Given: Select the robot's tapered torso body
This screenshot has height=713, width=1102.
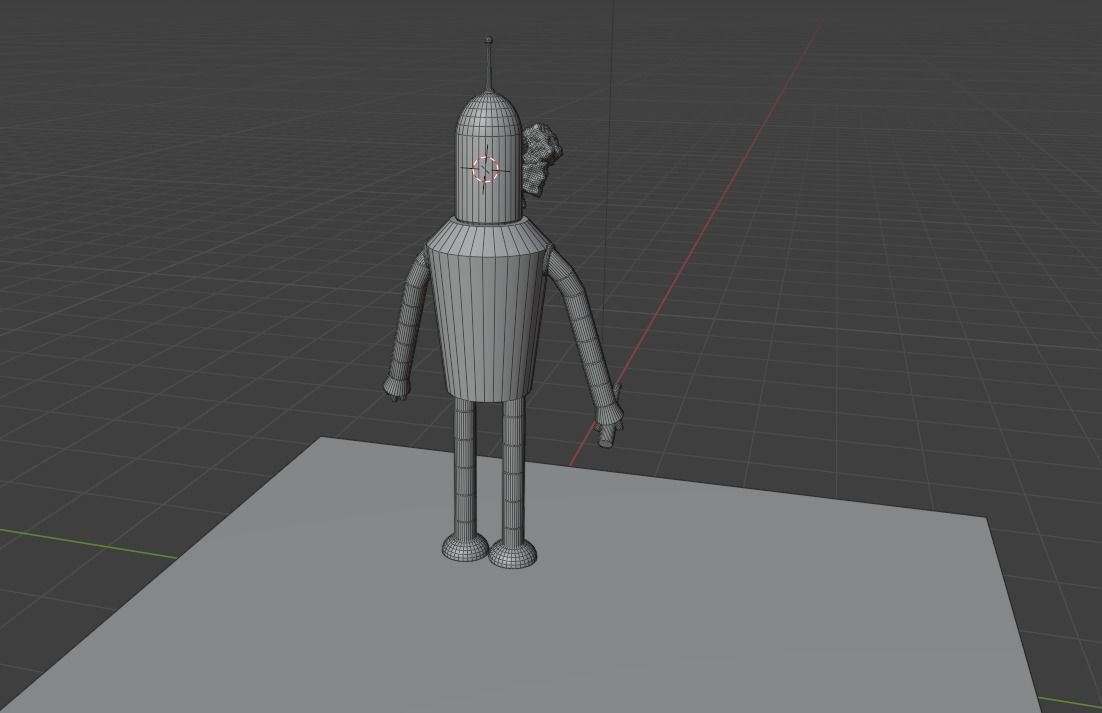Looking at the screenshot, I should (x=487, y=310).
